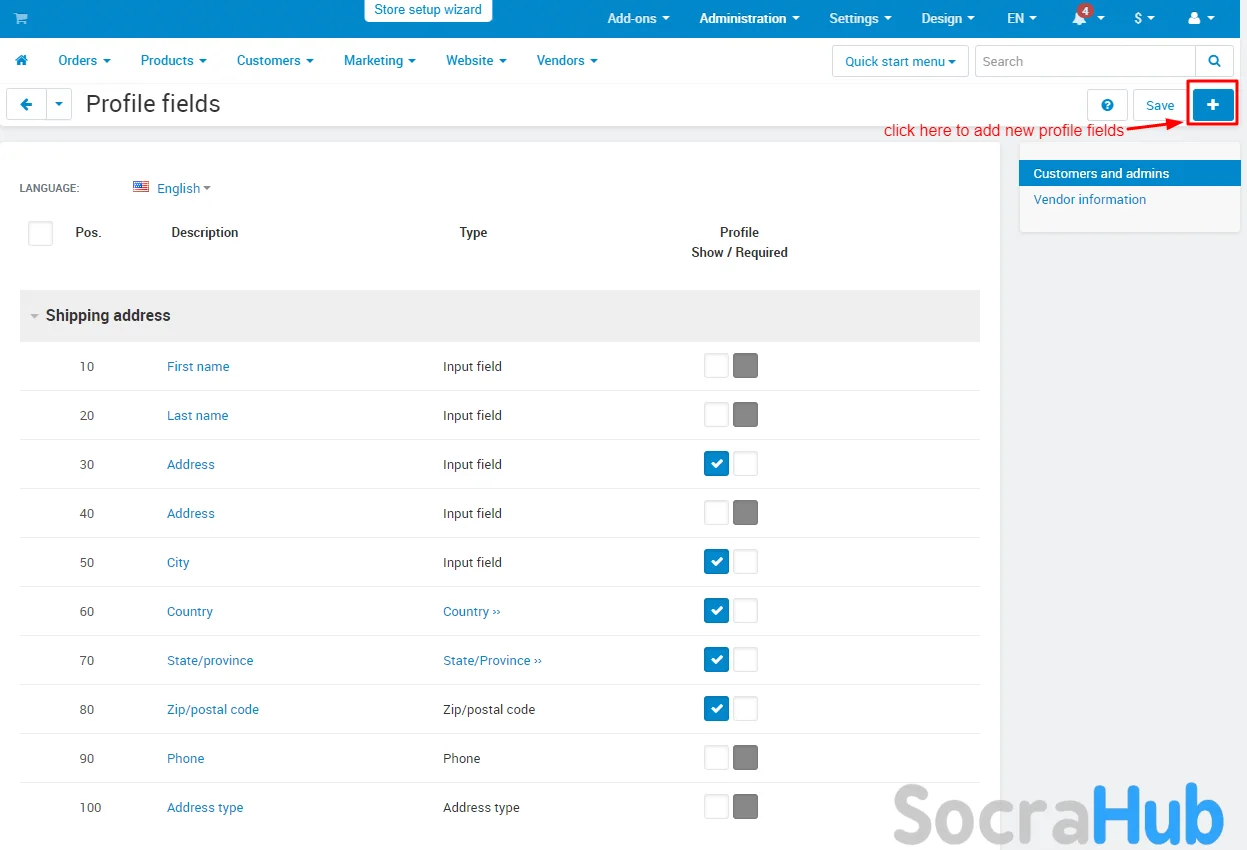Click the Save button

coord(1160,105)
